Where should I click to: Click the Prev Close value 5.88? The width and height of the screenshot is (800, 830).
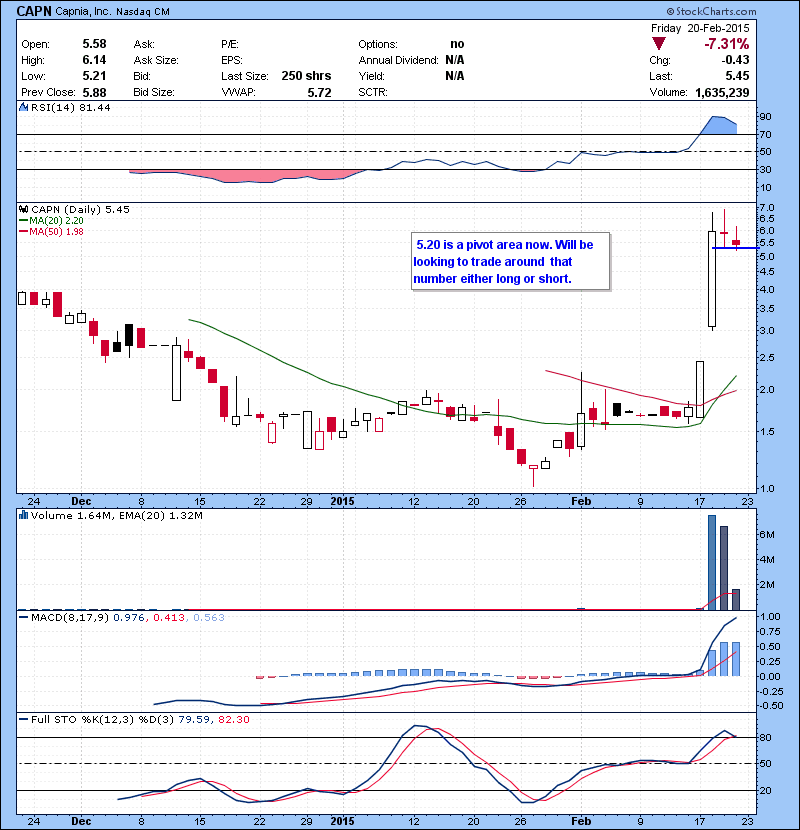[94, 93]
